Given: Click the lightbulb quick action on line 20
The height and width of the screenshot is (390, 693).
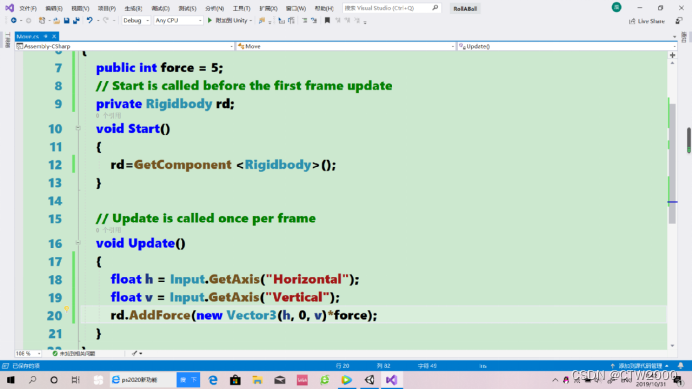Looking at the screenshot, I should point(66,309).
